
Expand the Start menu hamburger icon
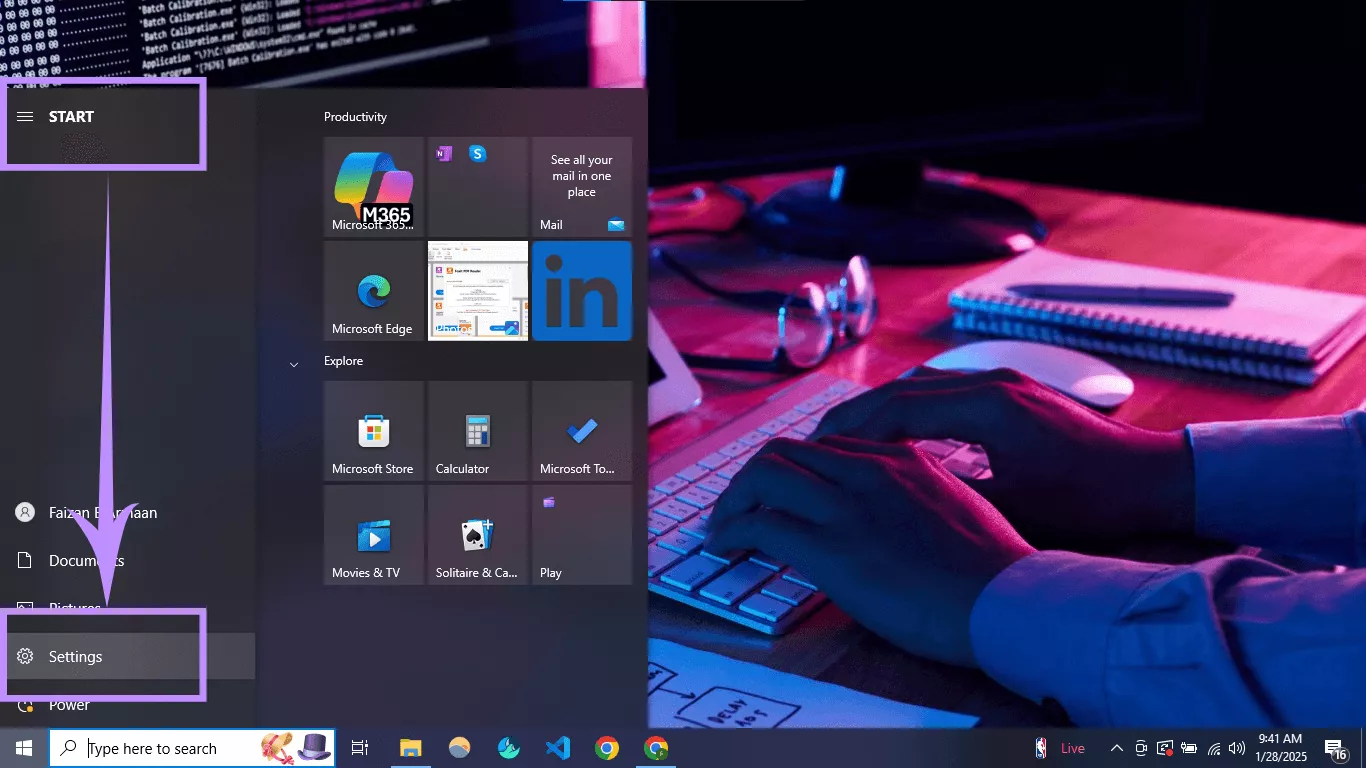point(24,116)
